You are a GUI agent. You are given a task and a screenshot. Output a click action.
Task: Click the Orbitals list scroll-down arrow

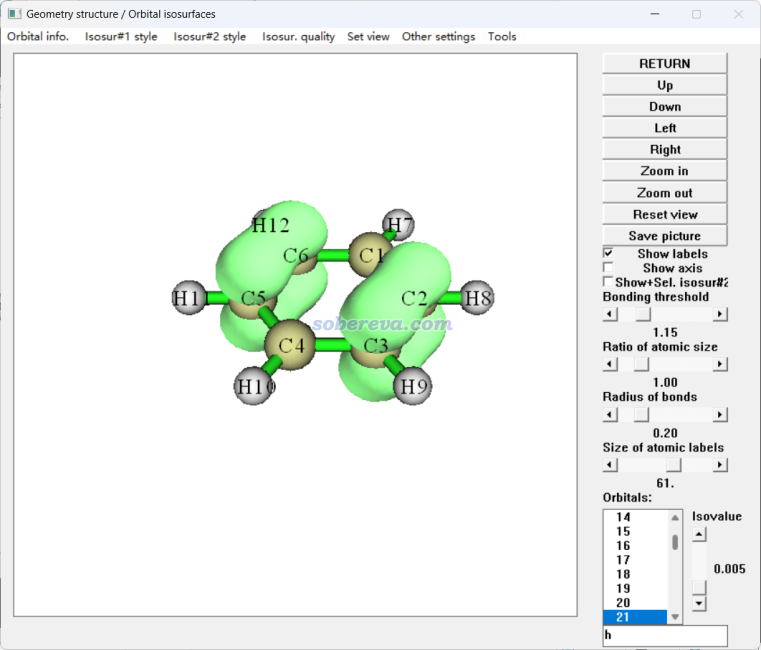coord(675,617)
